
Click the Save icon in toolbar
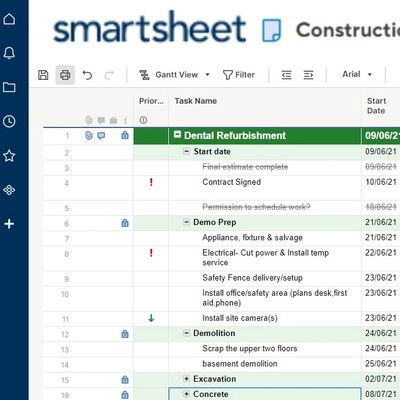click(x=43, y=75)
